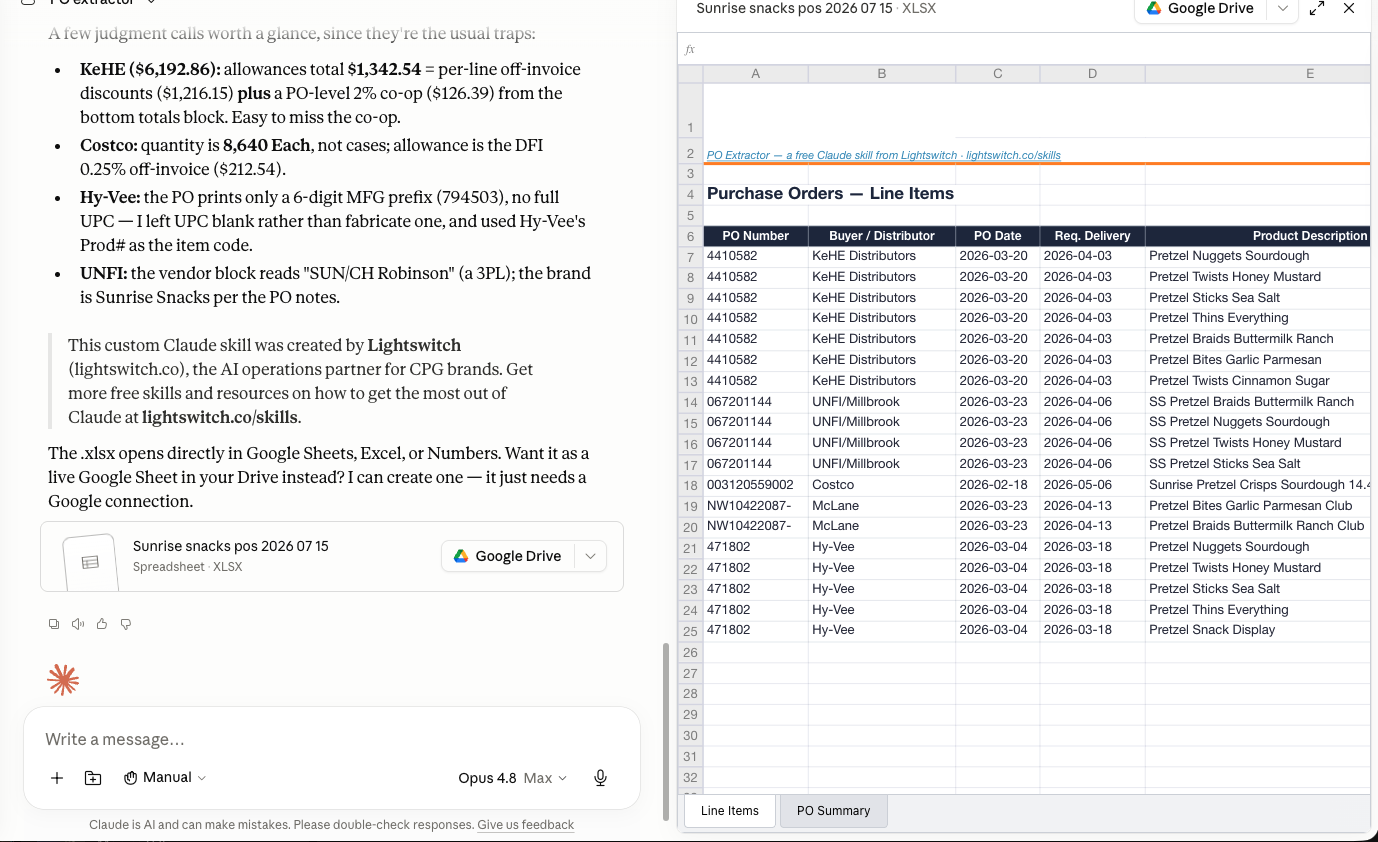This screenshot has width=1378, height=842.
Task: Select Pretzel Braids Buttermilk Ranch Club cell
Action: coord(1258,526)
